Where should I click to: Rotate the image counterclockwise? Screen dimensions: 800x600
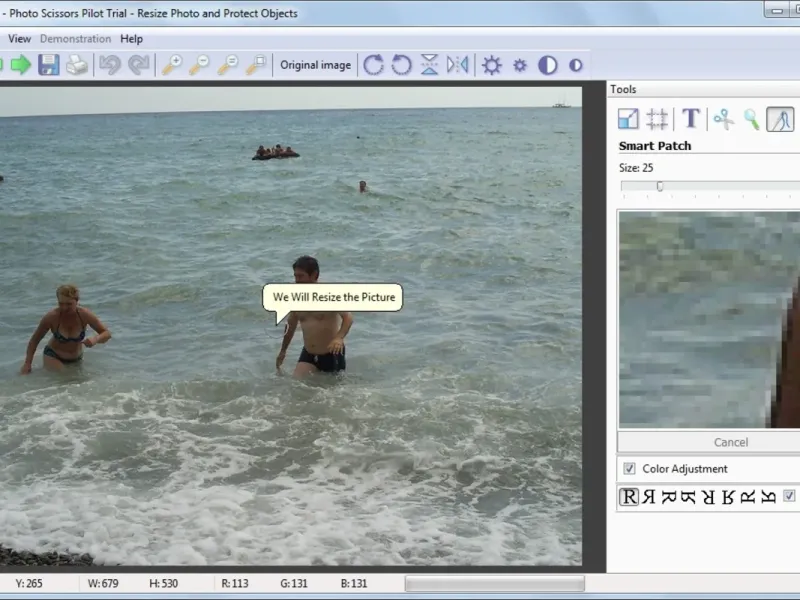402,65
